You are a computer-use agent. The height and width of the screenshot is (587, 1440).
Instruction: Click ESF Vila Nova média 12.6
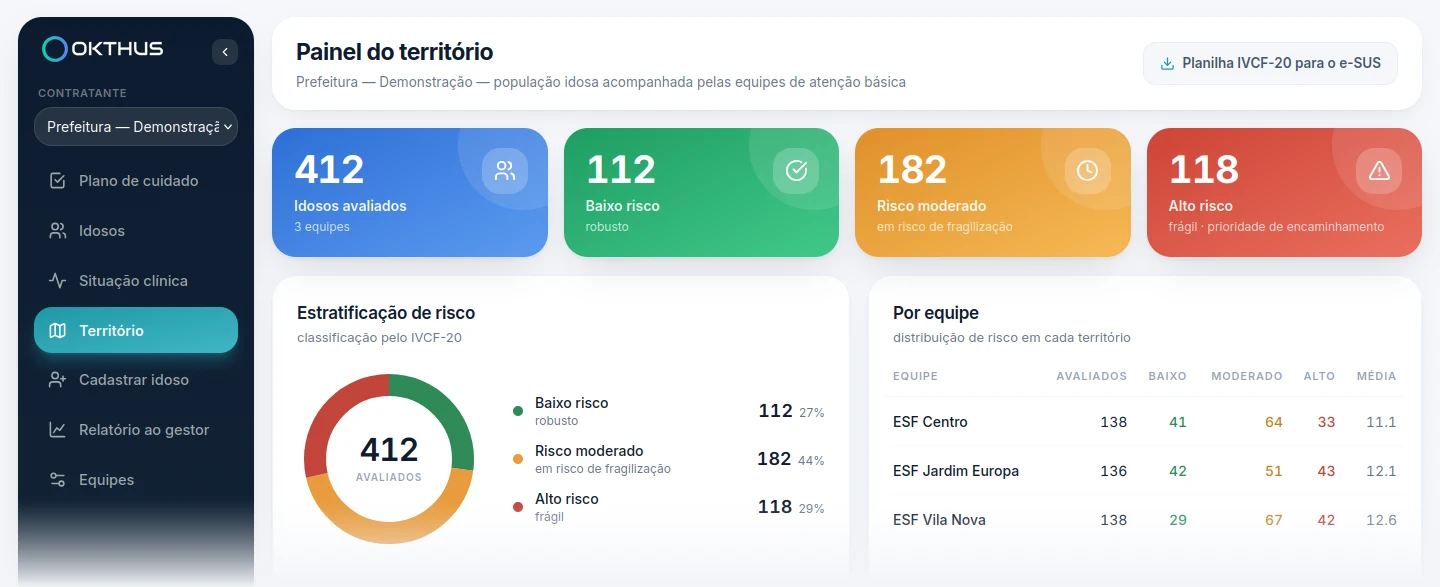pos(1381,520)
